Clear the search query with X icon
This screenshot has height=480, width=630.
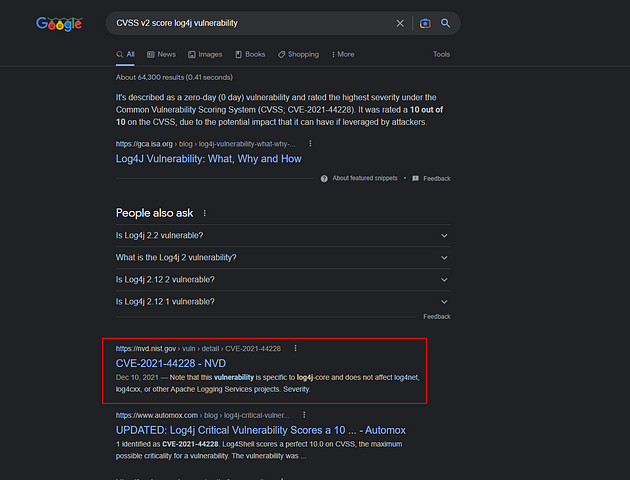[x=400, y=23]
